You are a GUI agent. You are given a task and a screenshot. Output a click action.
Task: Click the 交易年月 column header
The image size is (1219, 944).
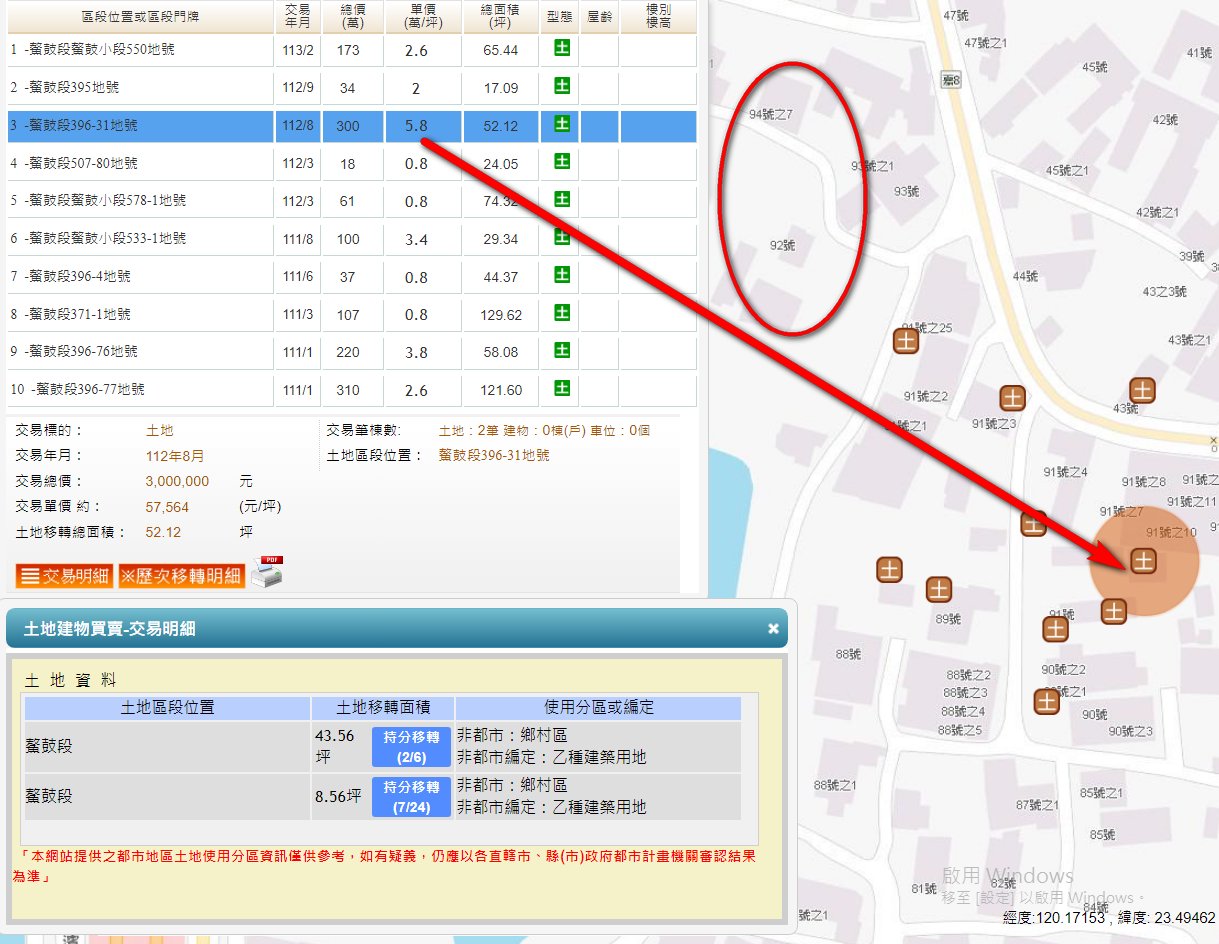click(297, 17)
